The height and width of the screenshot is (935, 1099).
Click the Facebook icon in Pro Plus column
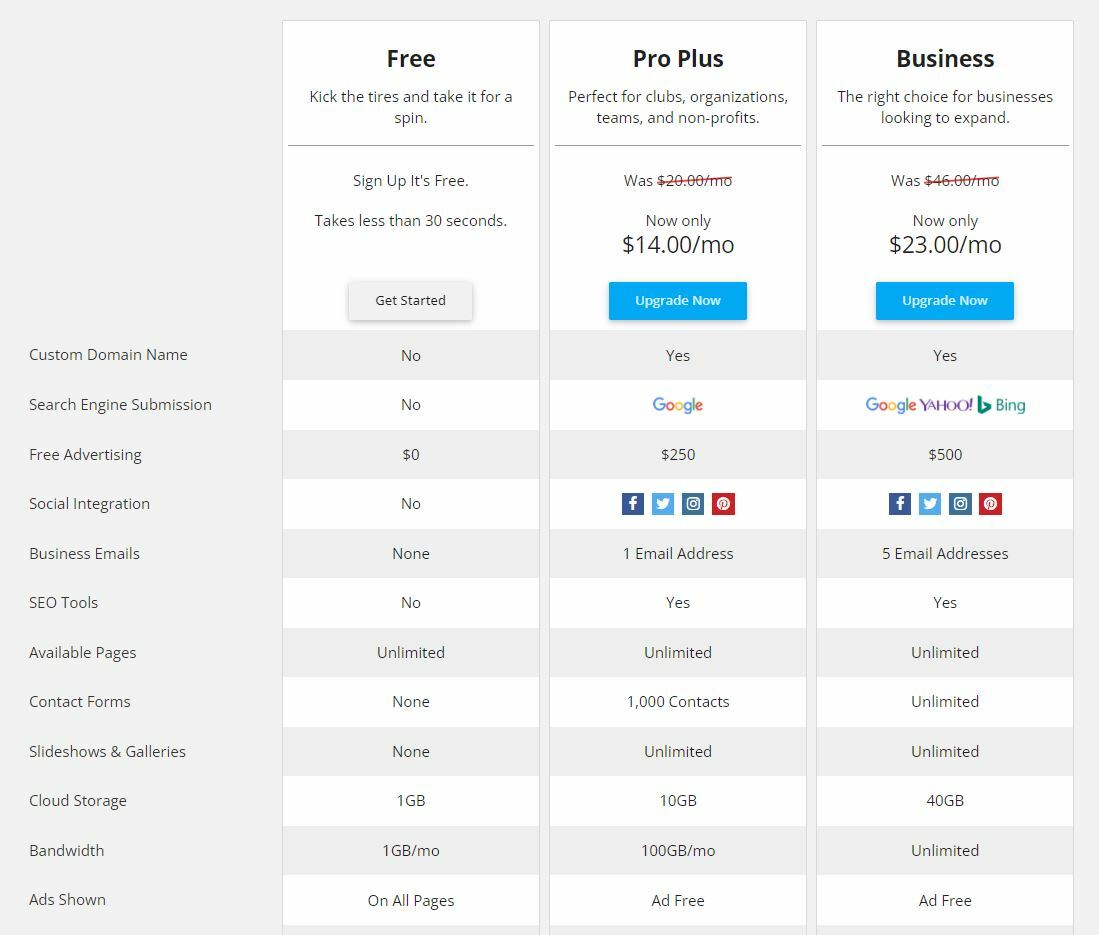point(632,503)
